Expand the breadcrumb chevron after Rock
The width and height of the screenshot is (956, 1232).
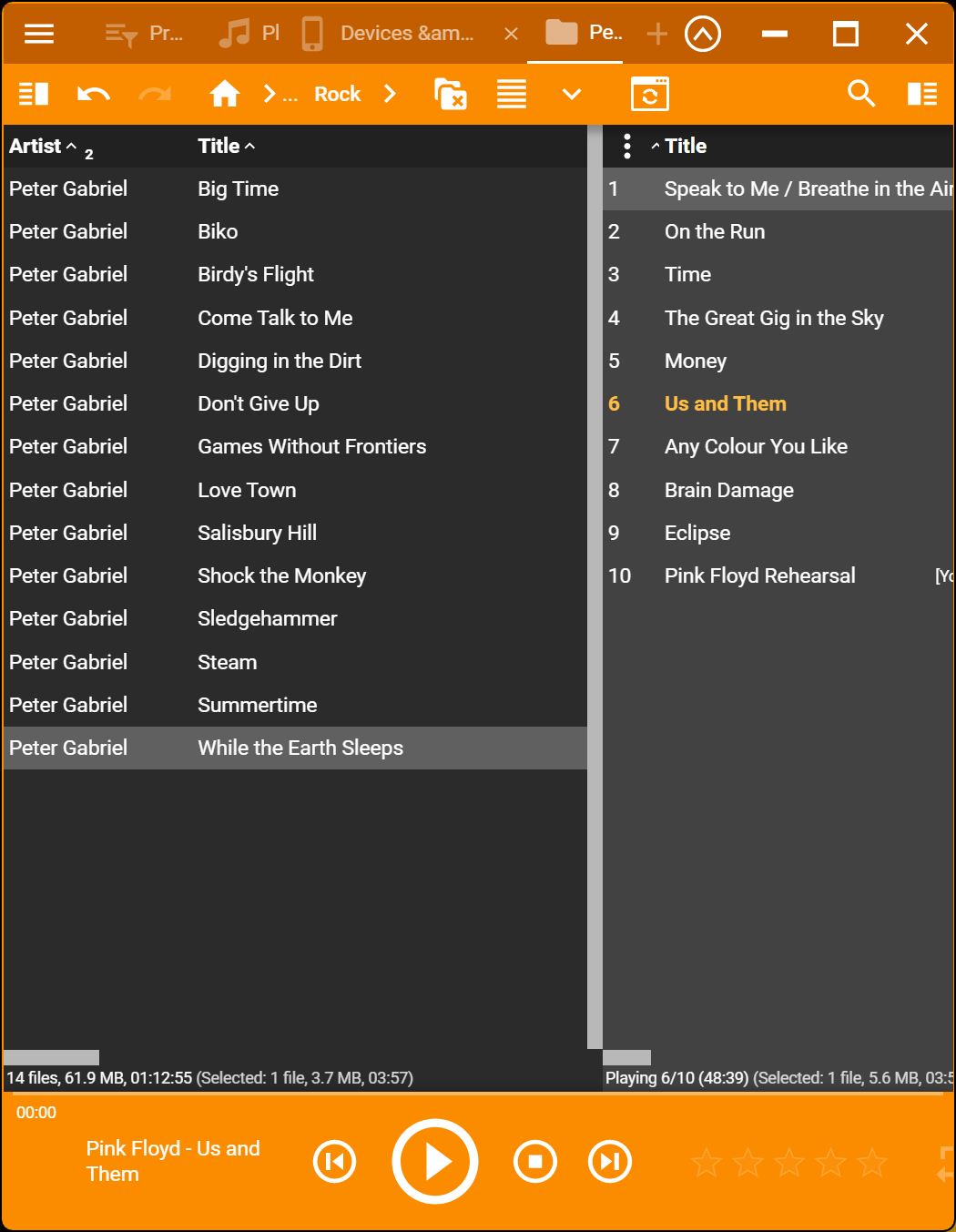pos(391,94)
